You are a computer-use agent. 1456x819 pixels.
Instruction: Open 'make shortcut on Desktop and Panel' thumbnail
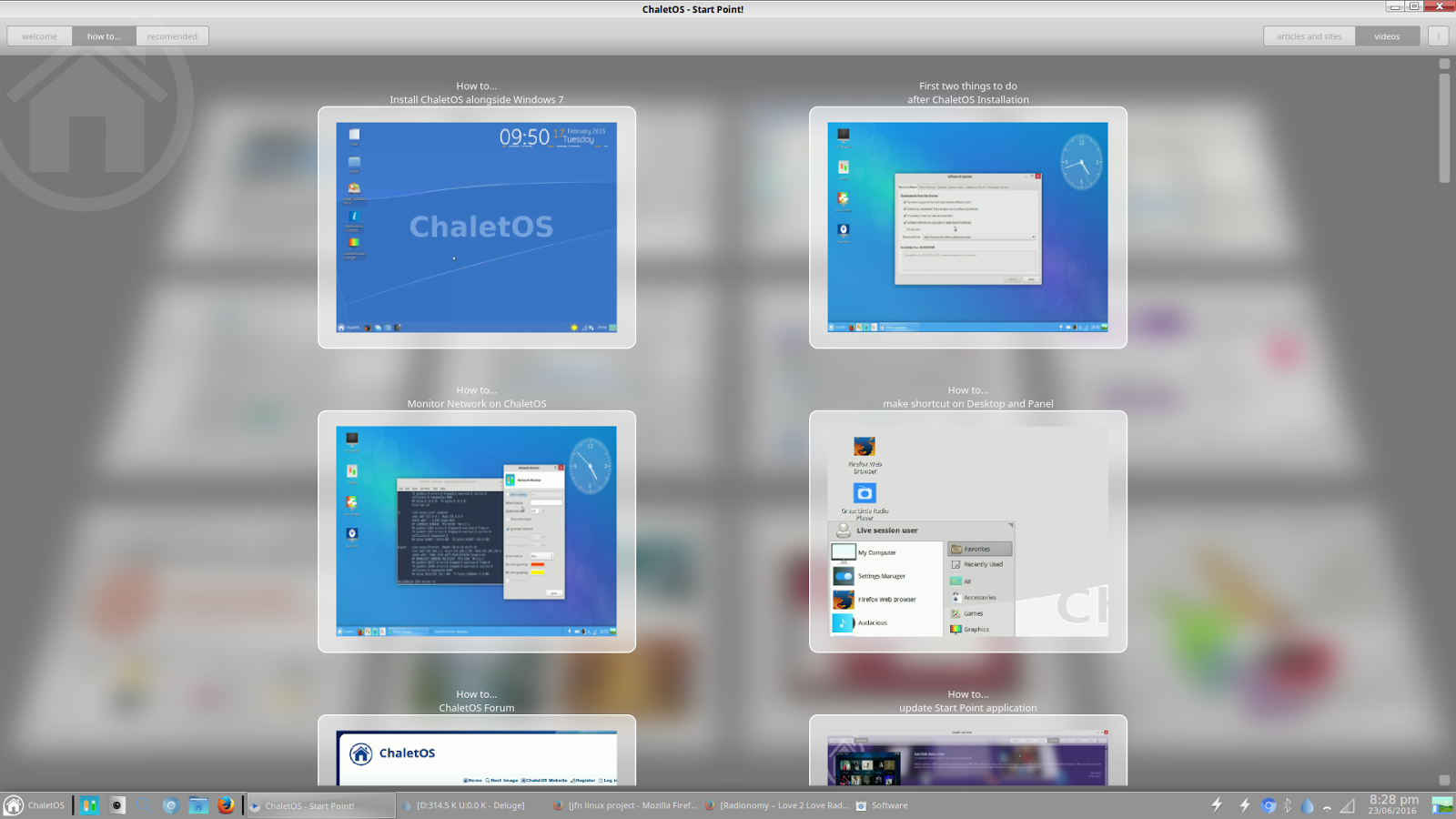[x=968, y=531]
